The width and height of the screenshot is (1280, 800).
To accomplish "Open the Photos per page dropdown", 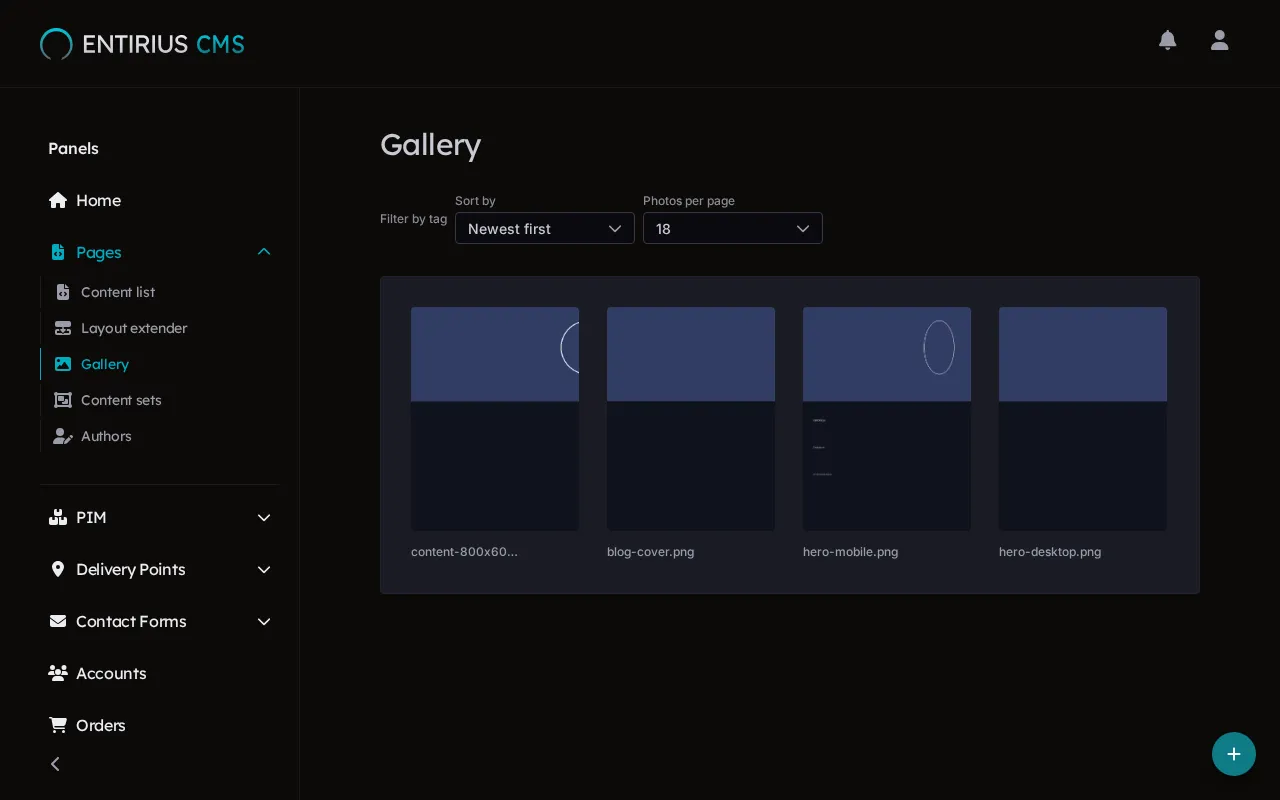I will pyautogui.click(x=733, y=228).
